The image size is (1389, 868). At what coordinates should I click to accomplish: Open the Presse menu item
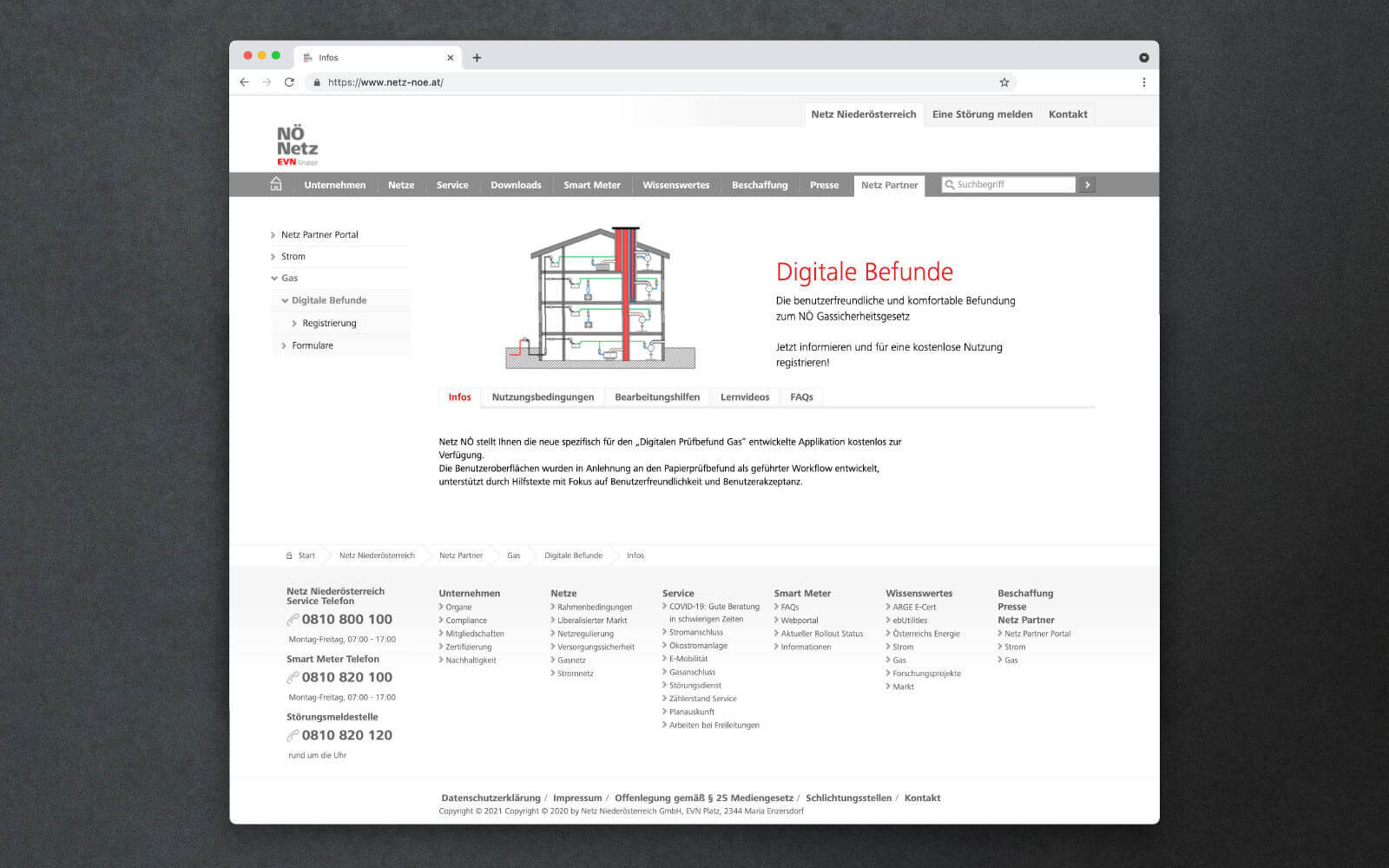(x=824, y=185)
